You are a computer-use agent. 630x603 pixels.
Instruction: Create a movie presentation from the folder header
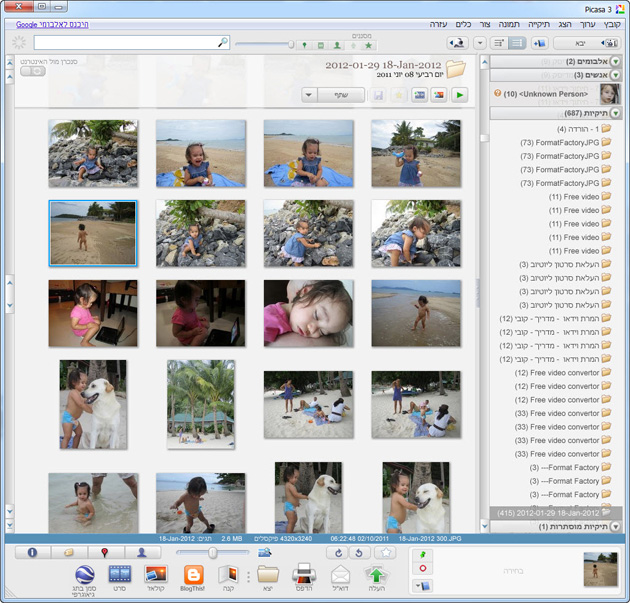click(x=419, y=95)
